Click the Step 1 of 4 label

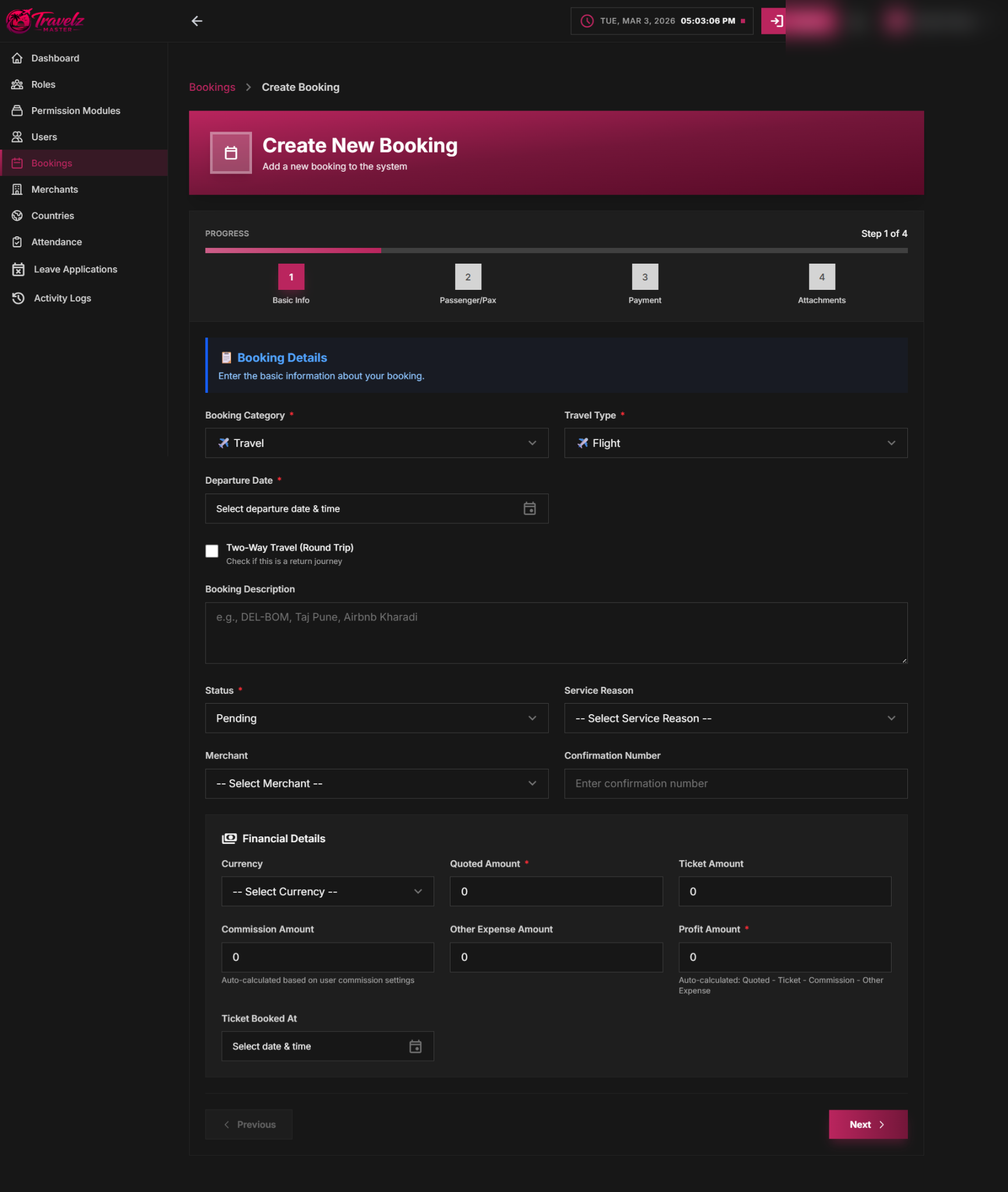tap(884, 233)
